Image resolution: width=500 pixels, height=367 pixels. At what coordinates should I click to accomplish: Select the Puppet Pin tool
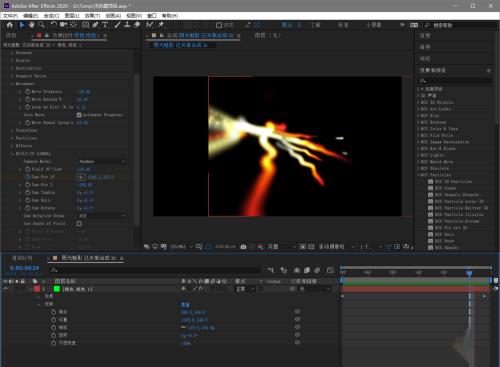coord(161,25)
